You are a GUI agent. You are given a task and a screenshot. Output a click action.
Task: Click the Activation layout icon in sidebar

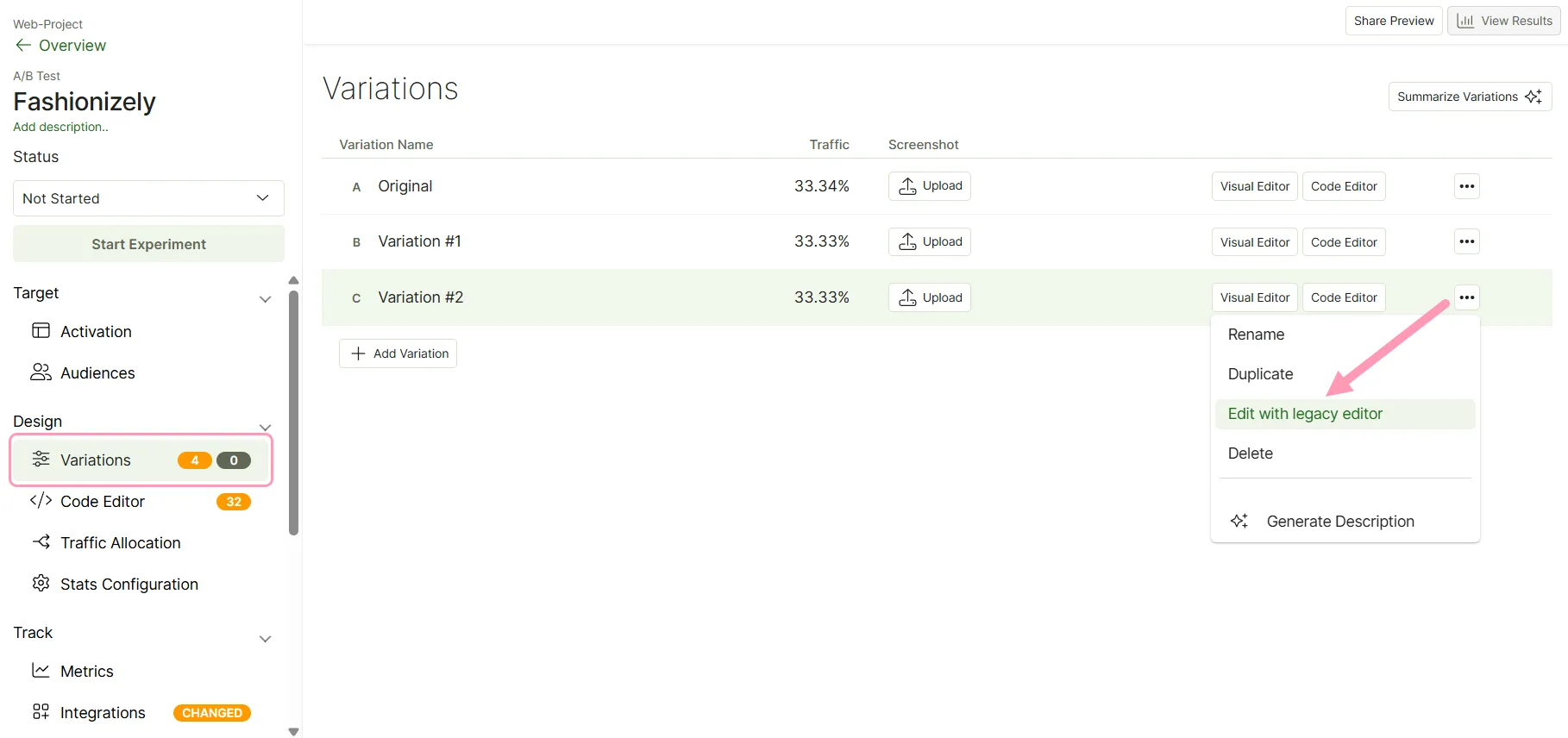coord(41,331)
